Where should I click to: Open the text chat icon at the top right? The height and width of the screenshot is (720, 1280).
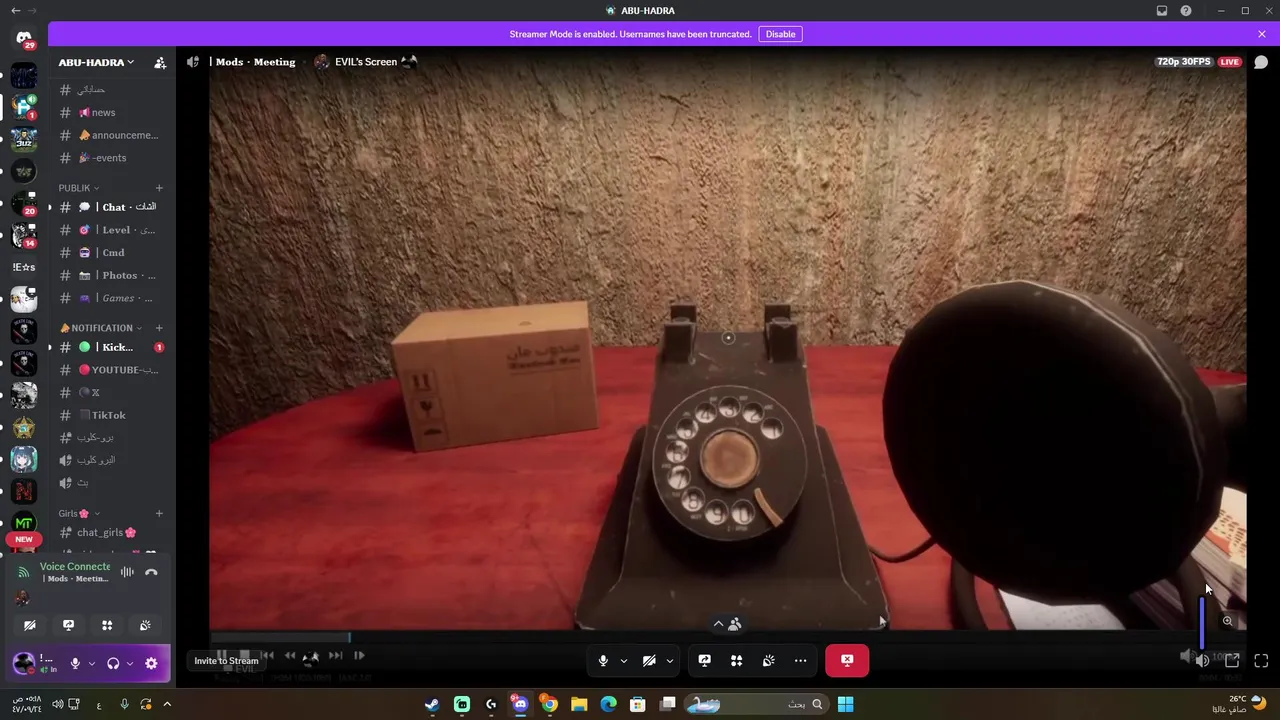pyautogui.click(x=1261, y=62)
